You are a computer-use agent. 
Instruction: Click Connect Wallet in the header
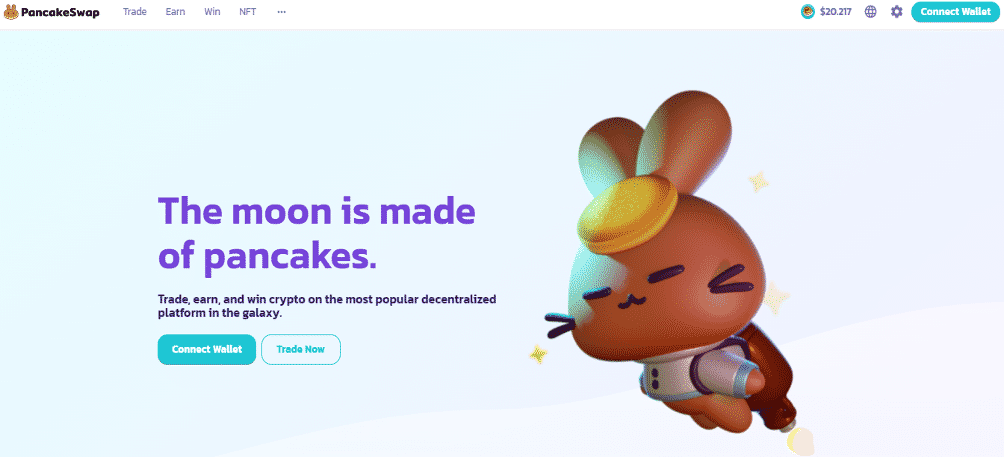click(955, 12)
